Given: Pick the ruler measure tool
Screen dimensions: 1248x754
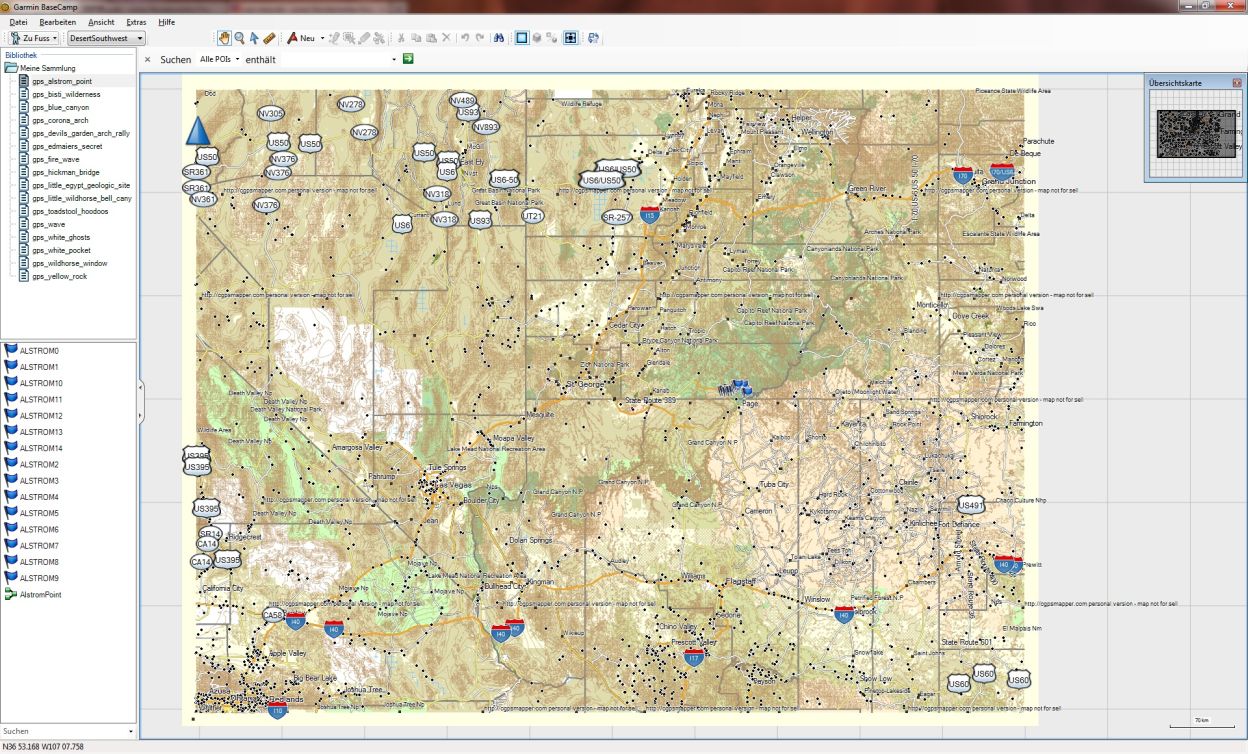Looking at the screenshot, I should [269, 38].
